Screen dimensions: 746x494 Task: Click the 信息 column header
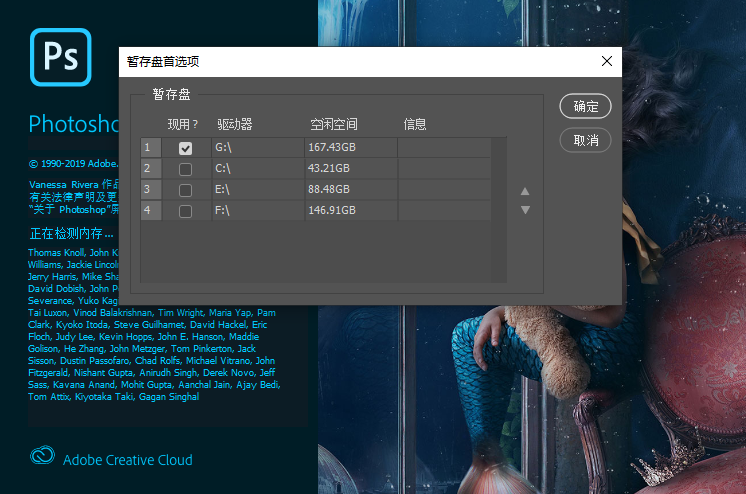(x=414, y=125)
